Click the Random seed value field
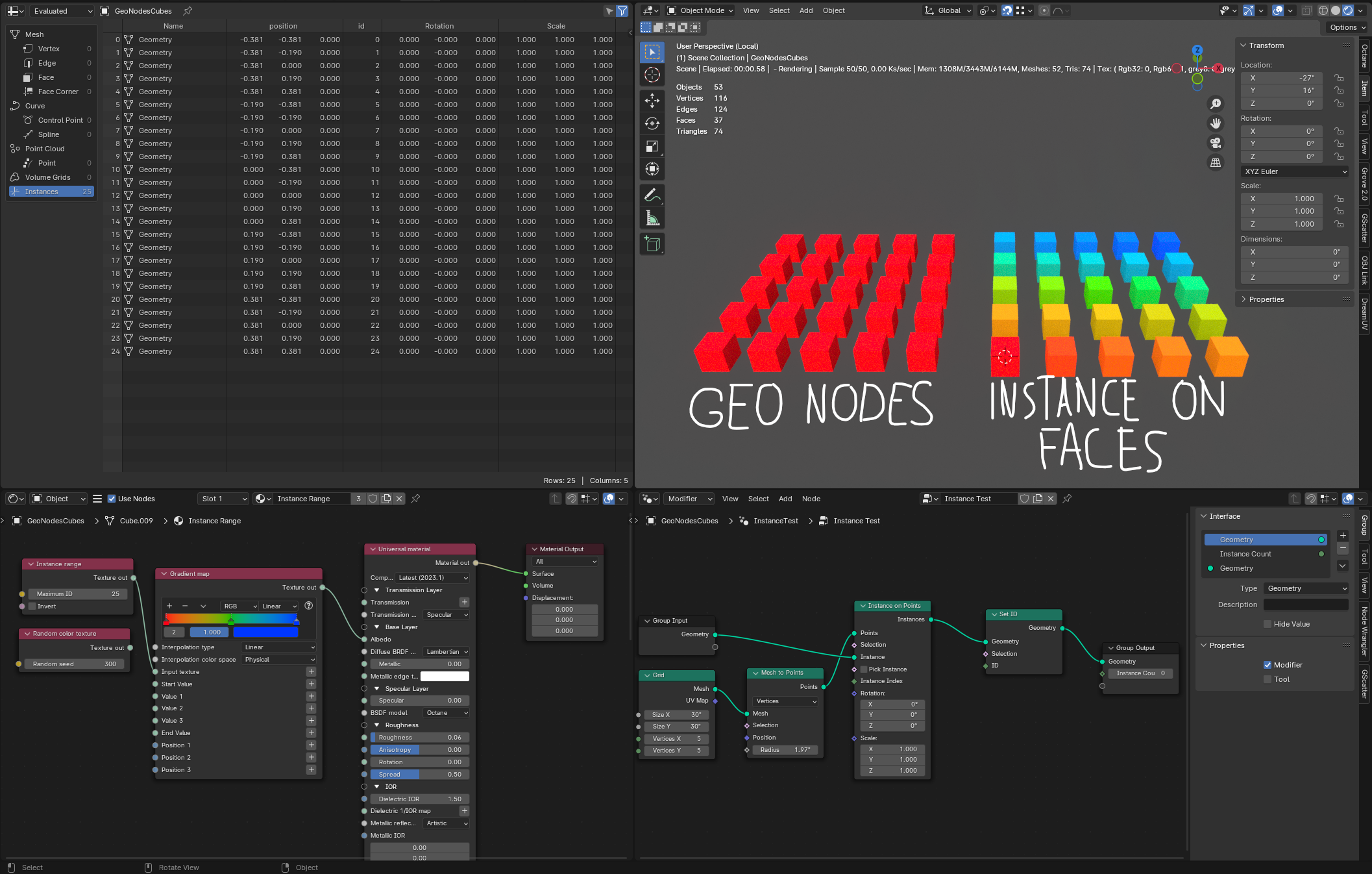 tap(75, 664)
